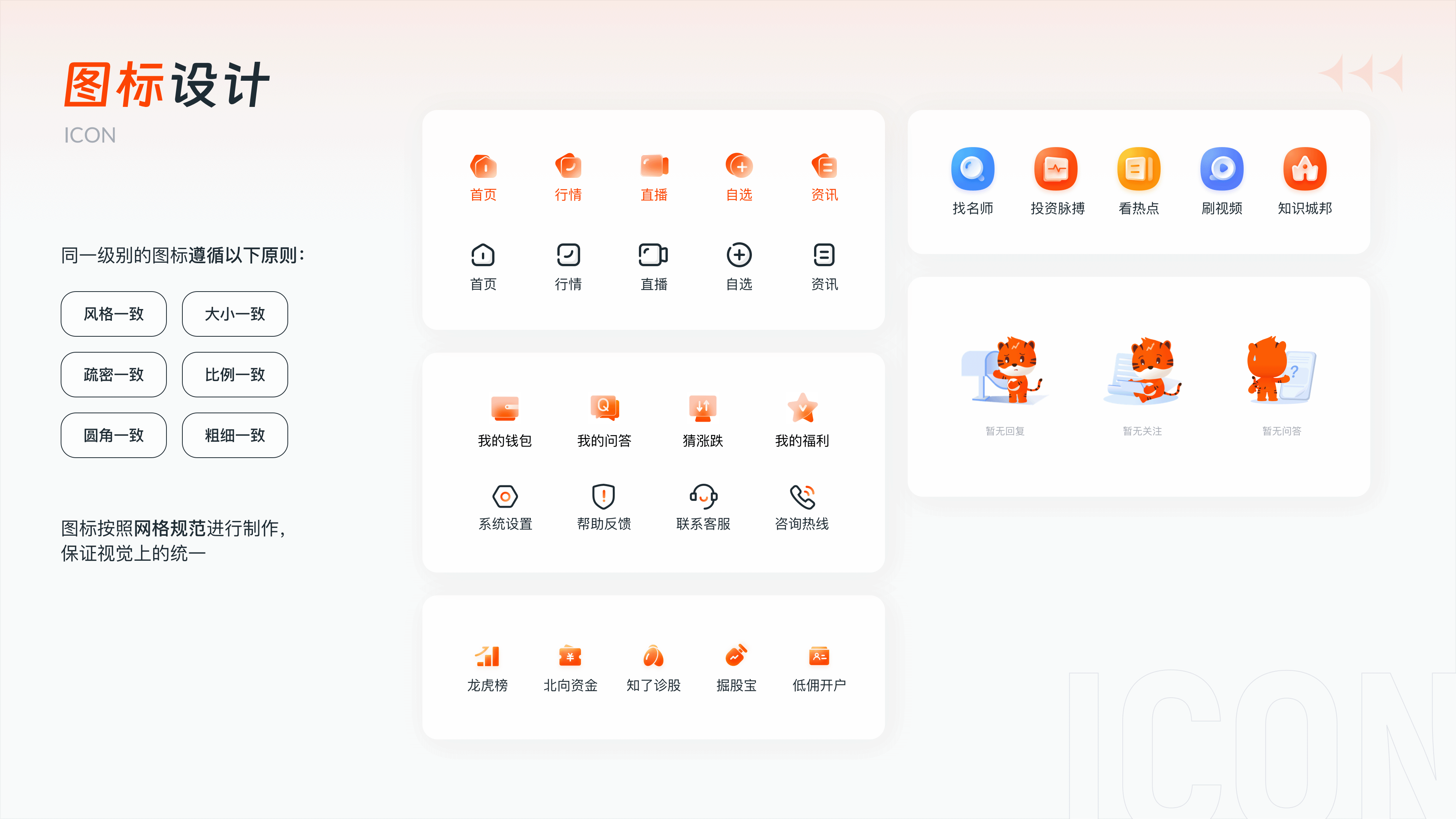Image resolution: width=1456 pixels, height=819 pixels.
Task: Open the orange 资讯 news icon
Action: point(824,166)
